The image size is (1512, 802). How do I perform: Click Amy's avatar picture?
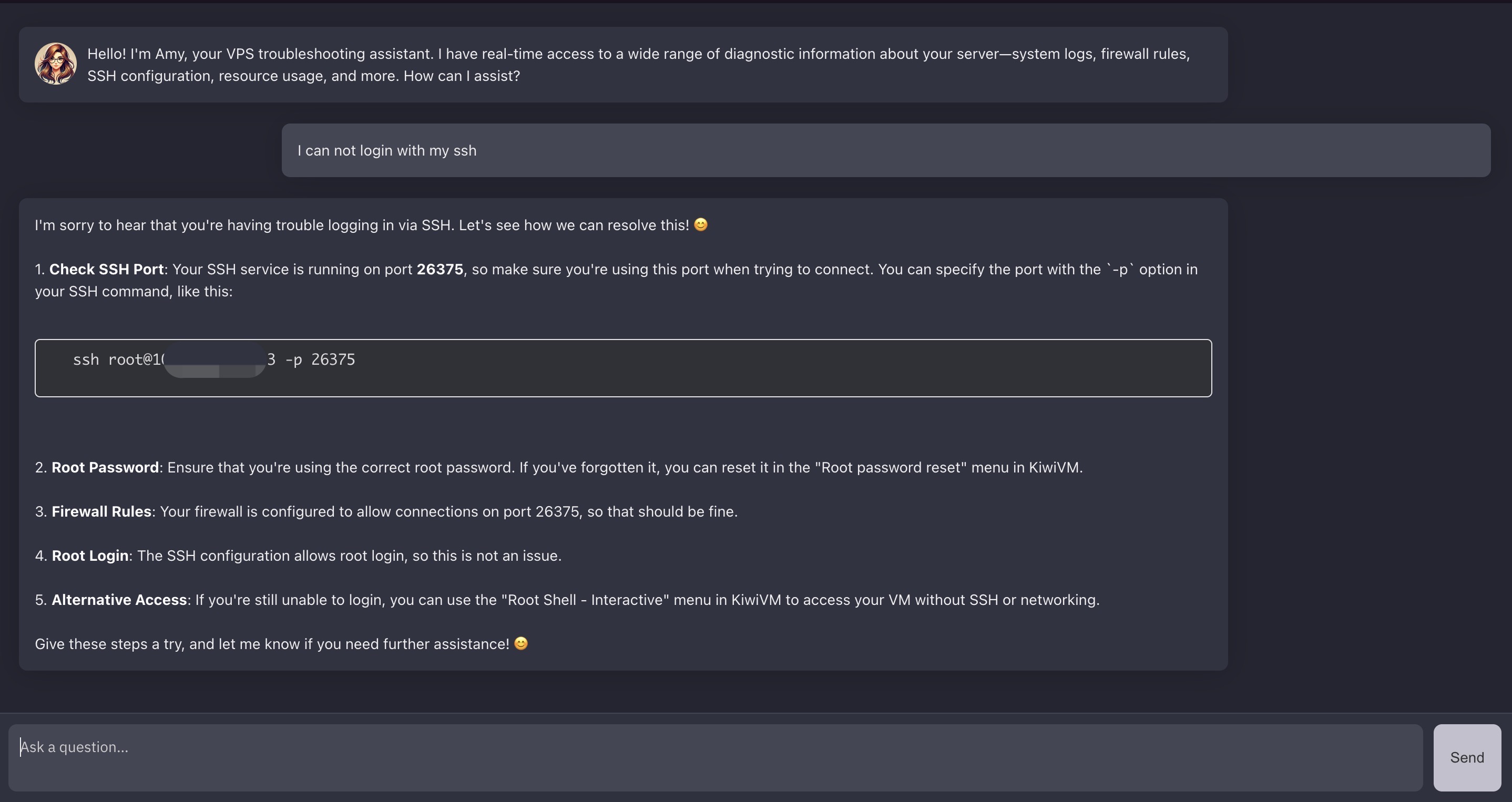56,64
